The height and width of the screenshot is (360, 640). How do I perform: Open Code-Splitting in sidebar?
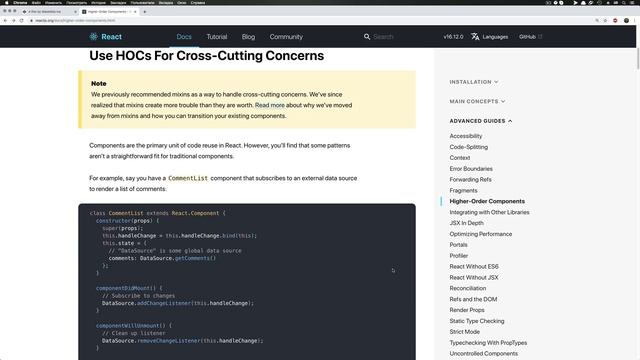click(x=469, y=147)
